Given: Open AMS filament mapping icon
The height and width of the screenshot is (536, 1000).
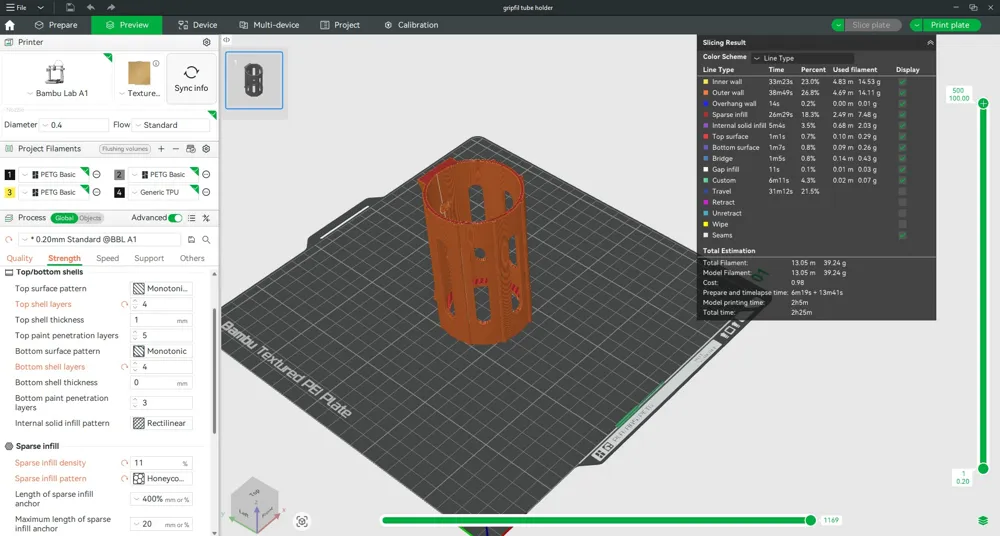Looking at the screenshot, I should 191,149.
